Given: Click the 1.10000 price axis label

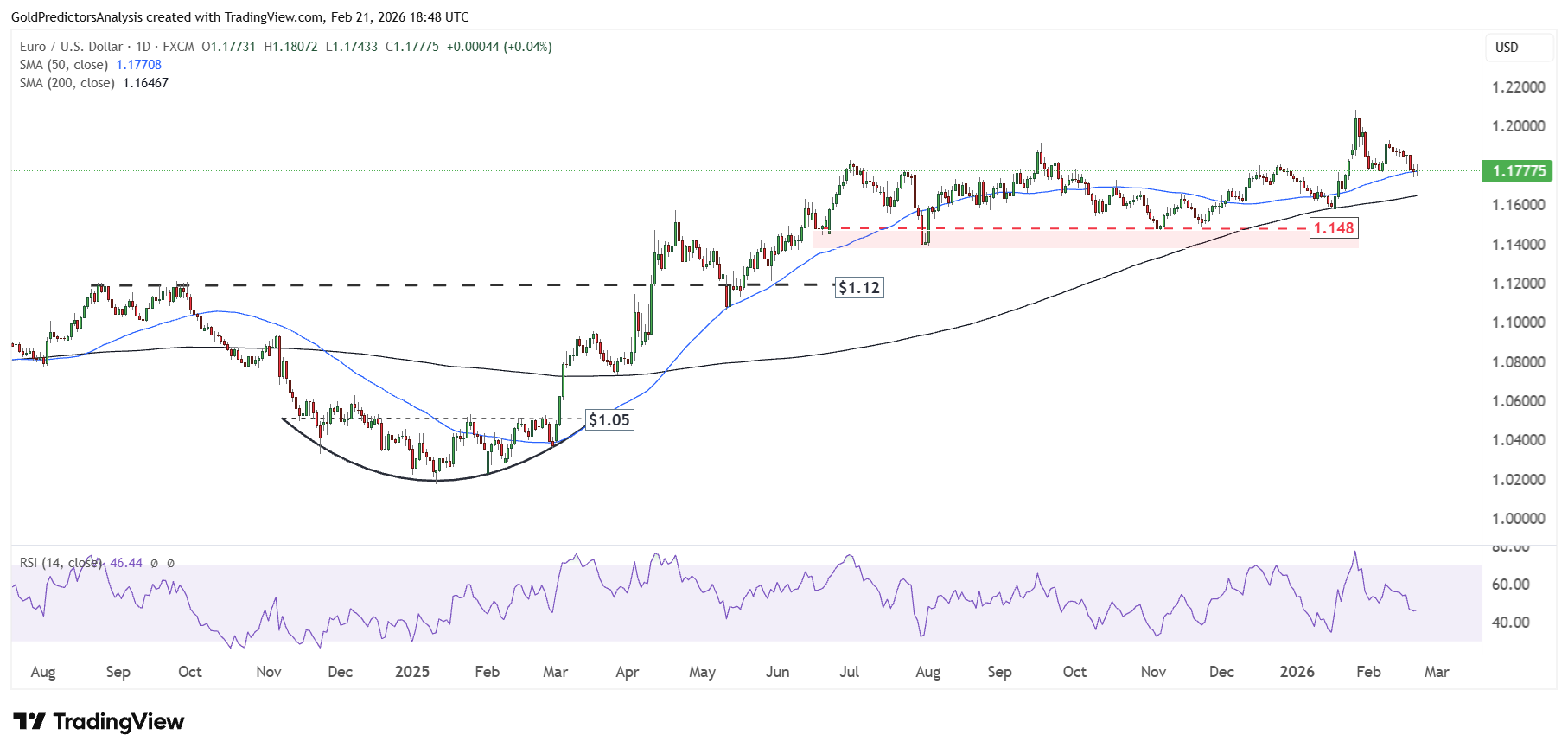Looking at the screenshot, I should [1519, 323].
